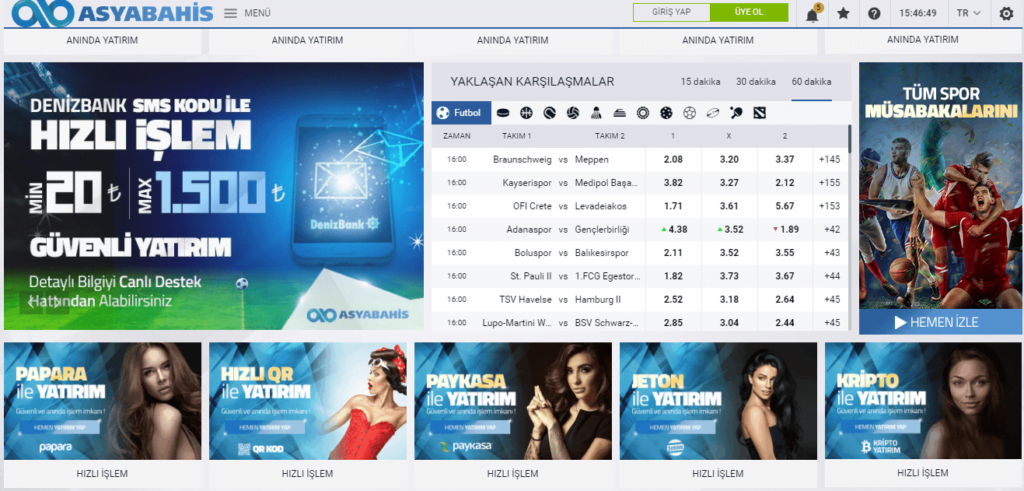Open +153 markets for OFI Crete match
Screen dimensions: 1024x491
[830, 206]
